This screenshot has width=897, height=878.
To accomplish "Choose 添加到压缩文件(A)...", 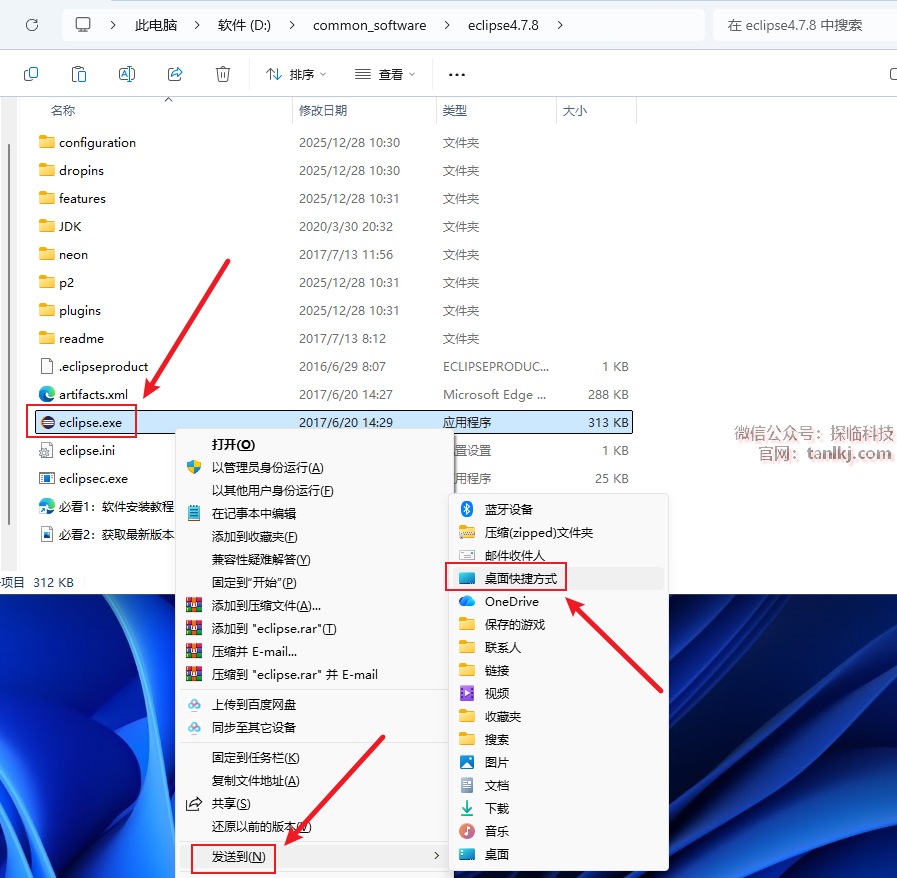I will 266,605.
